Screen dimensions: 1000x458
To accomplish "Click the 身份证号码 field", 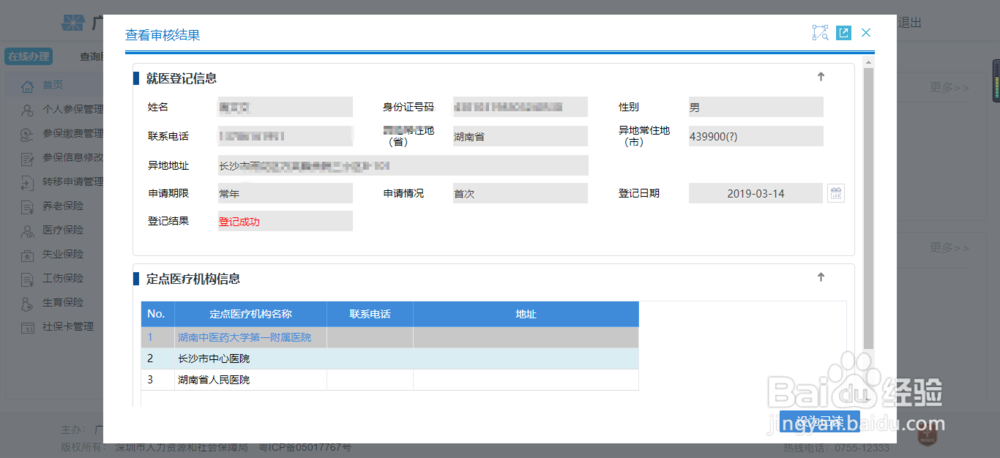I will [520, 107].
